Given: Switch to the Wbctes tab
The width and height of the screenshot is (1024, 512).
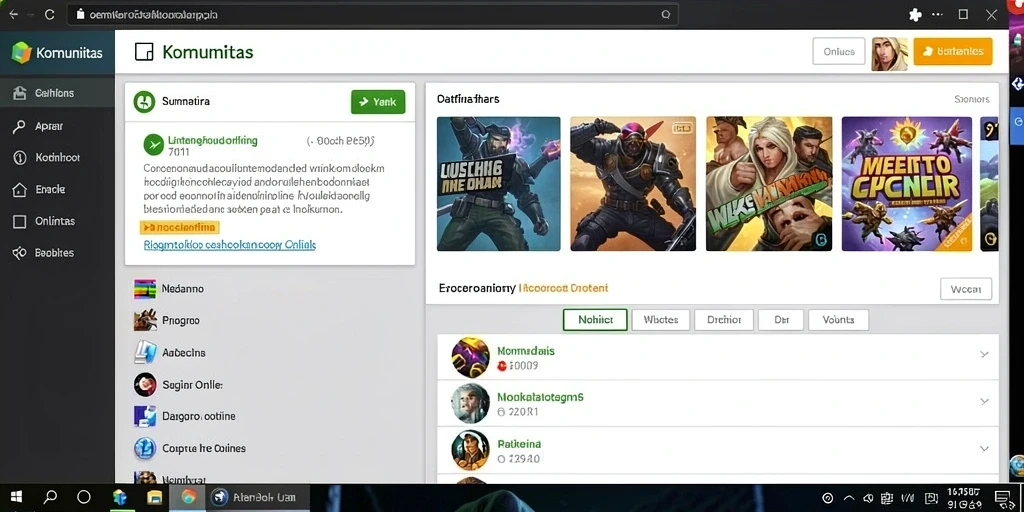Looking at the screenshot, I should coord(660,319).
